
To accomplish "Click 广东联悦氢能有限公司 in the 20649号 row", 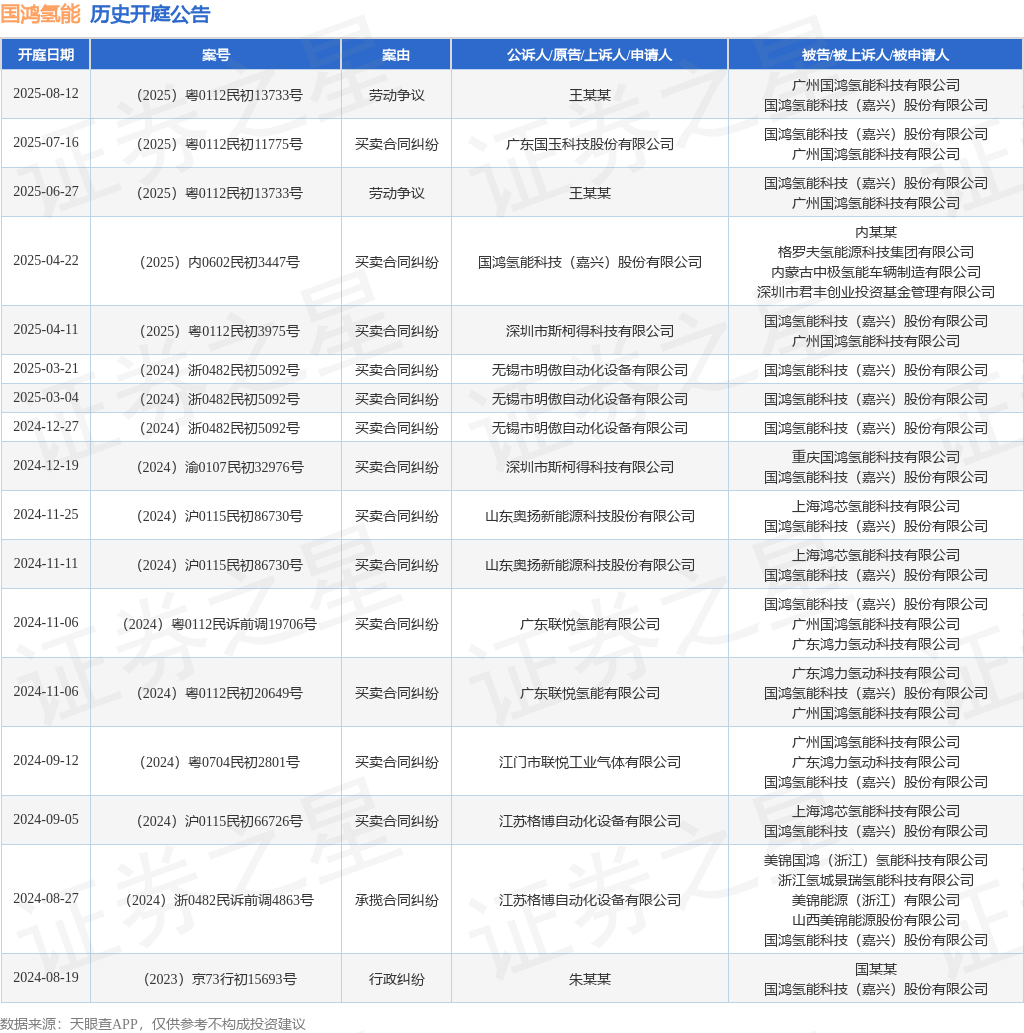I will [x=590, y=693].
